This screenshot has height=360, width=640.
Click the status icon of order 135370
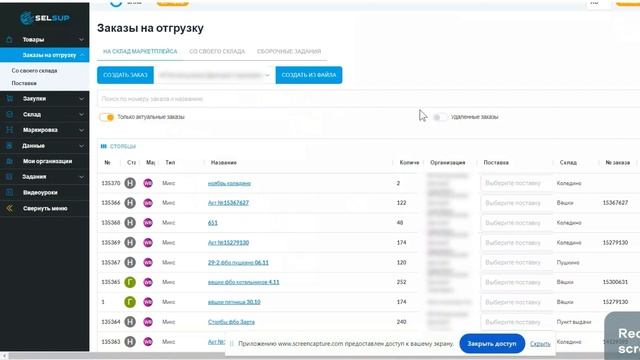pos(130,183)
